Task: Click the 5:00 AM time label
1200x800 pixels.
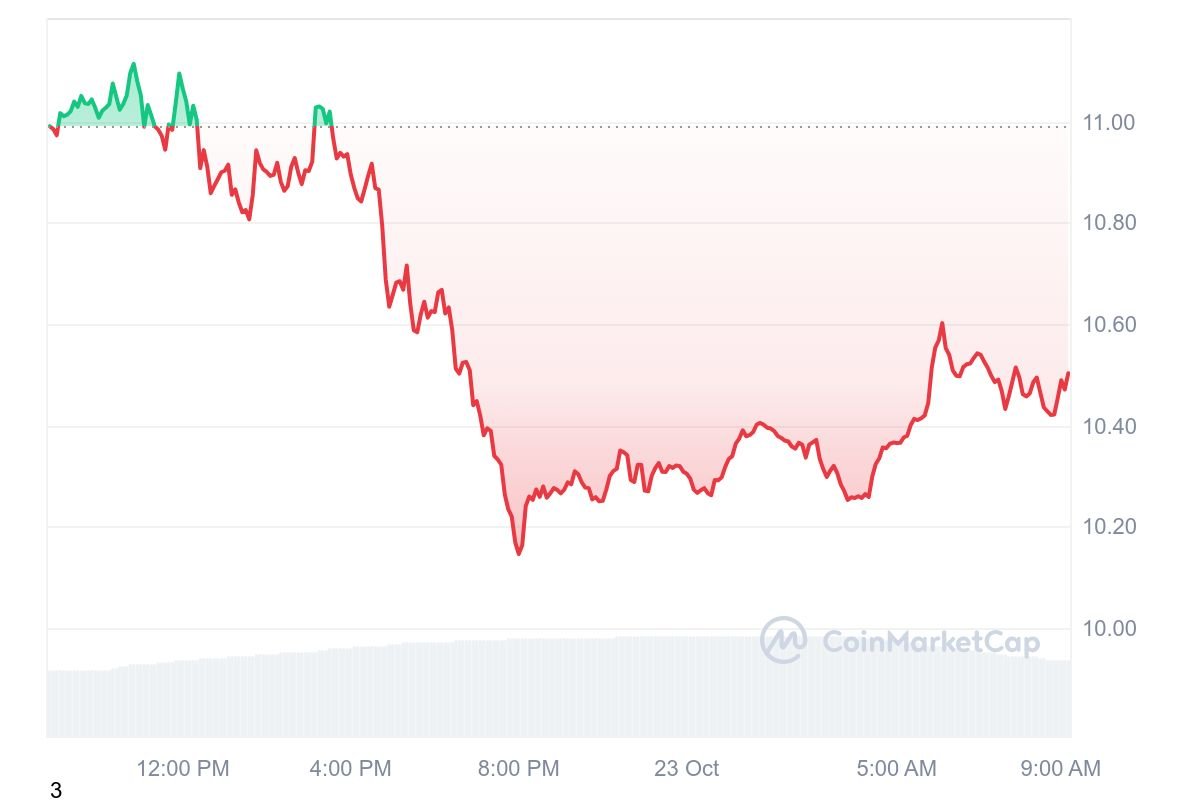Action: pos(896,769)
